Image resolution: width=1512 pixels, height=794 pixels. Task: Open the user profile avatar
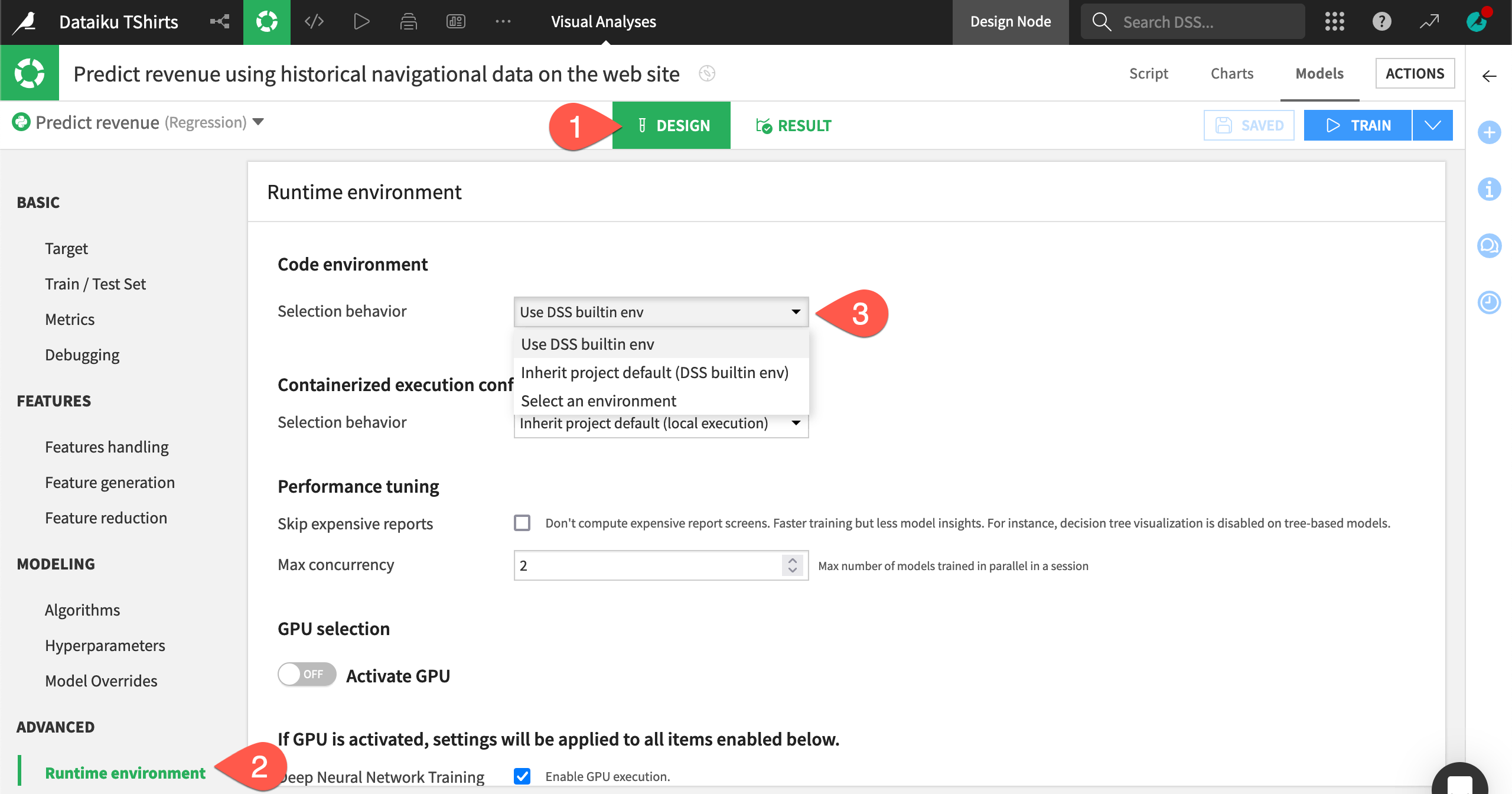pos(1477,22)
